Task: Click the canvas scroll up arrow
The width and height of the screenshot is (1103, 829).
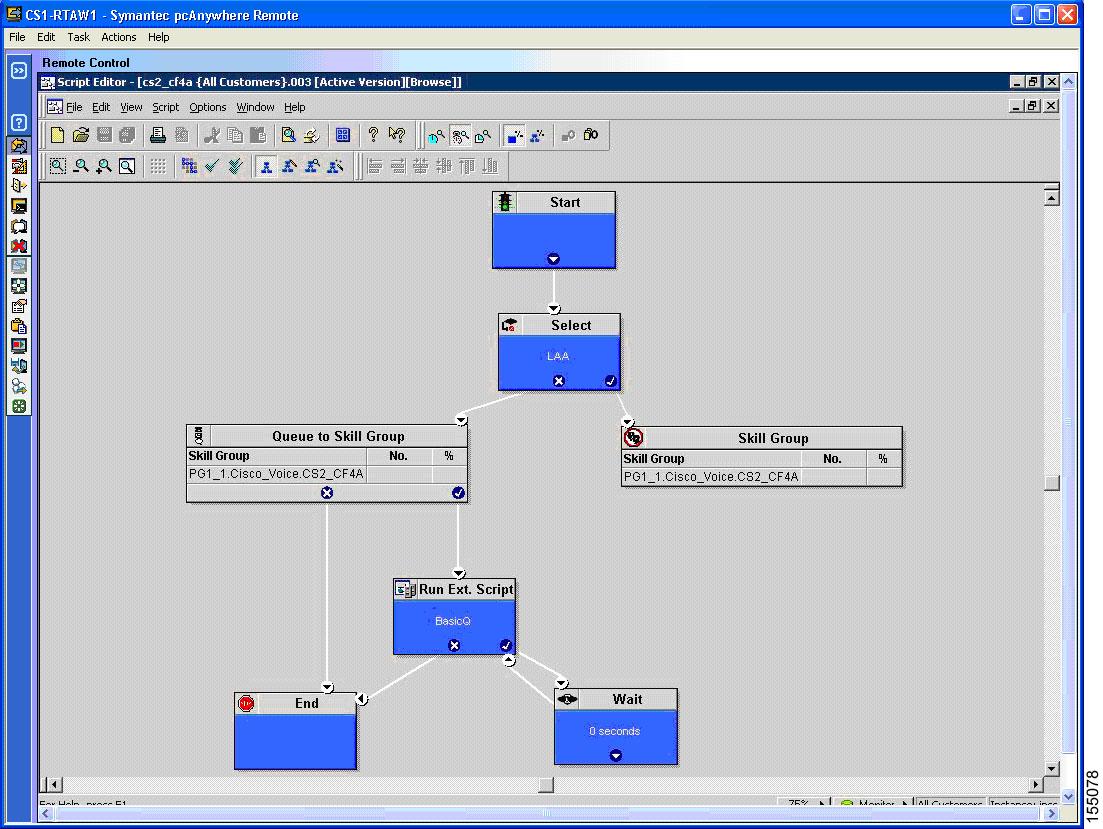Action: [1052, 198]
